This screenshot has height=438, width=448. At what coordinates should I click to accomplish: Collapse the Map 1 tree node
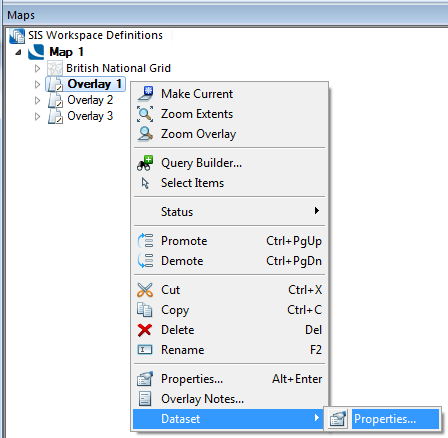18,52
